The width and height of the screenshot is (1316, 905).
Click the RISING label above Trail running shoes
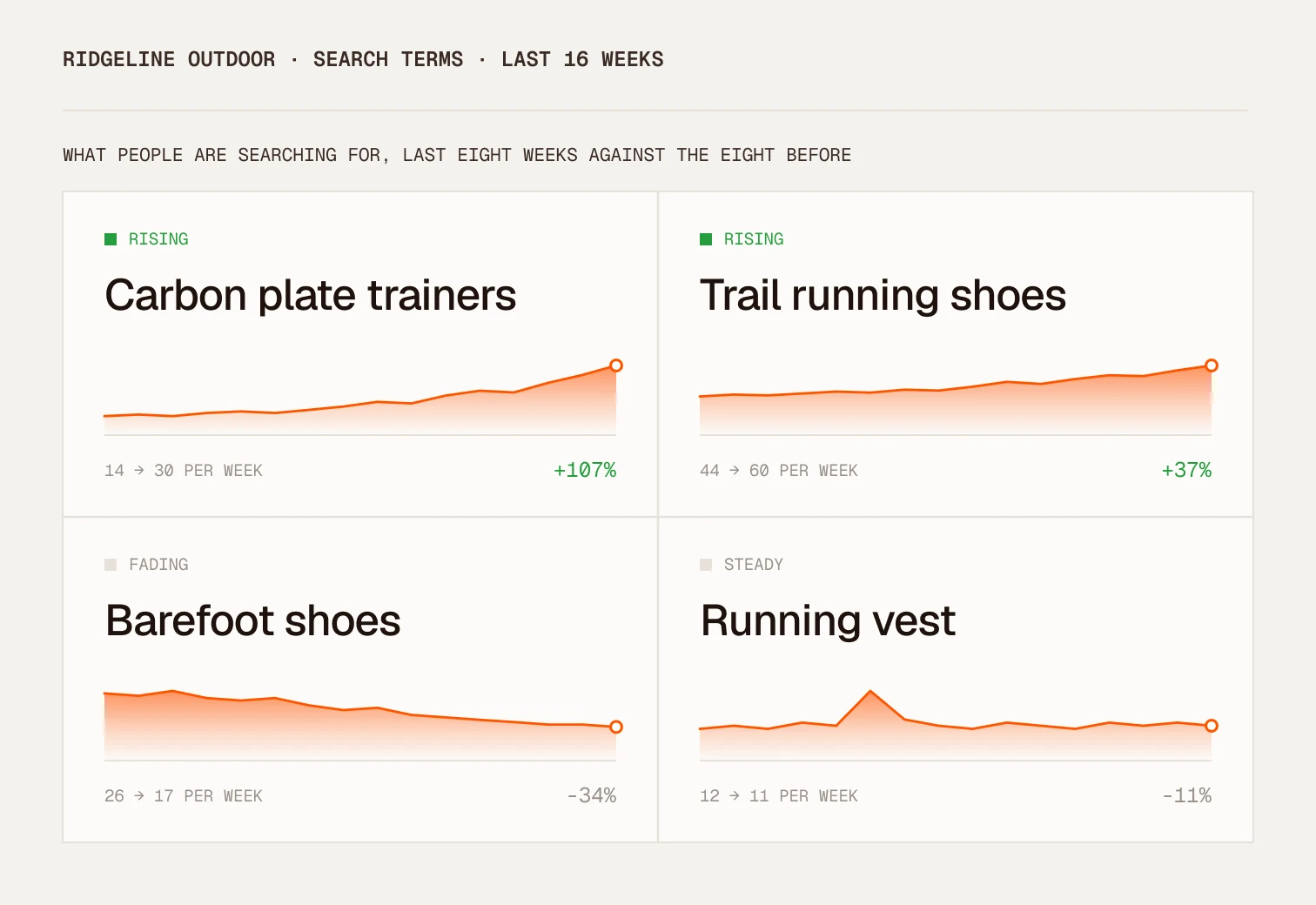point(754,239)
